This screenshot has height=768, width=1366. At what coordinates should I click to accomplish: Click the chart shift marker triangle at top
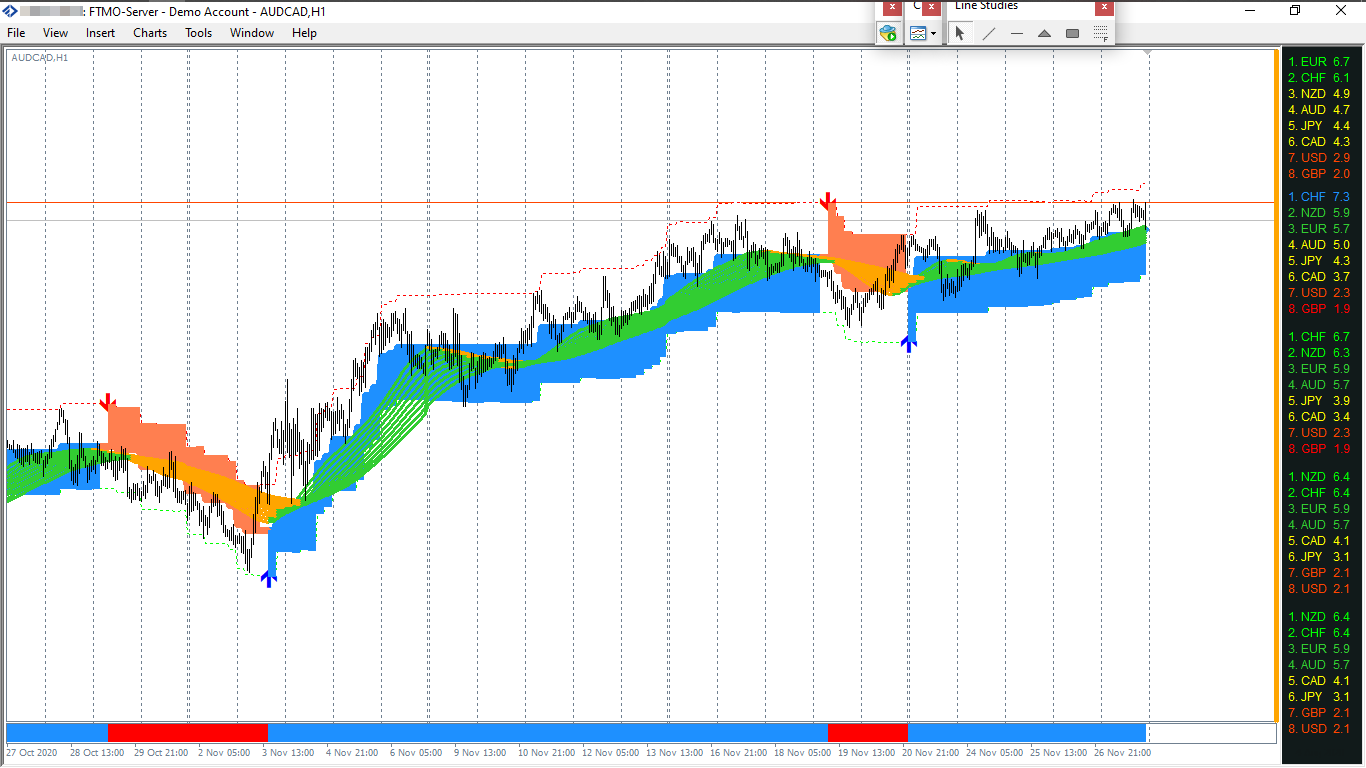click(1148, 52)
